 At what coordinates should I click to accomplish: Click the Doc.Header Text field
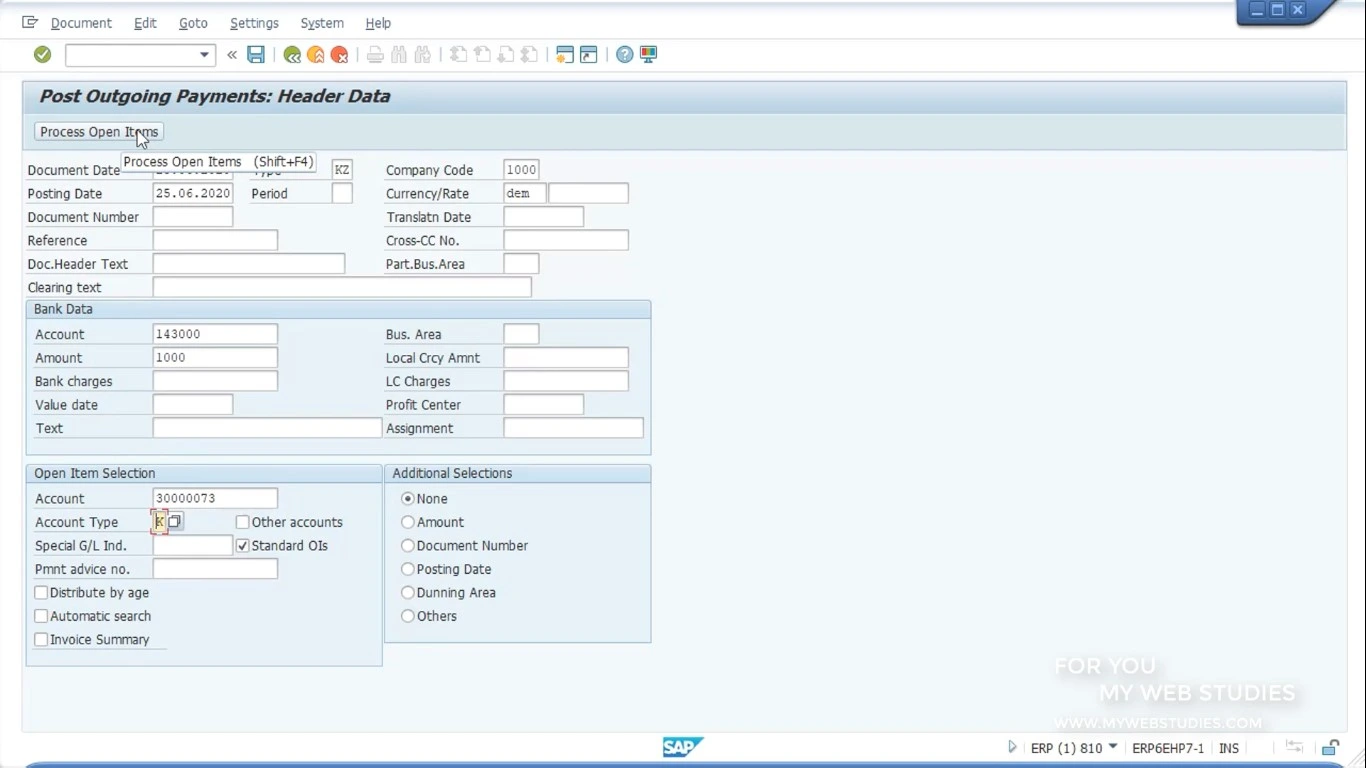click(249, 264)
